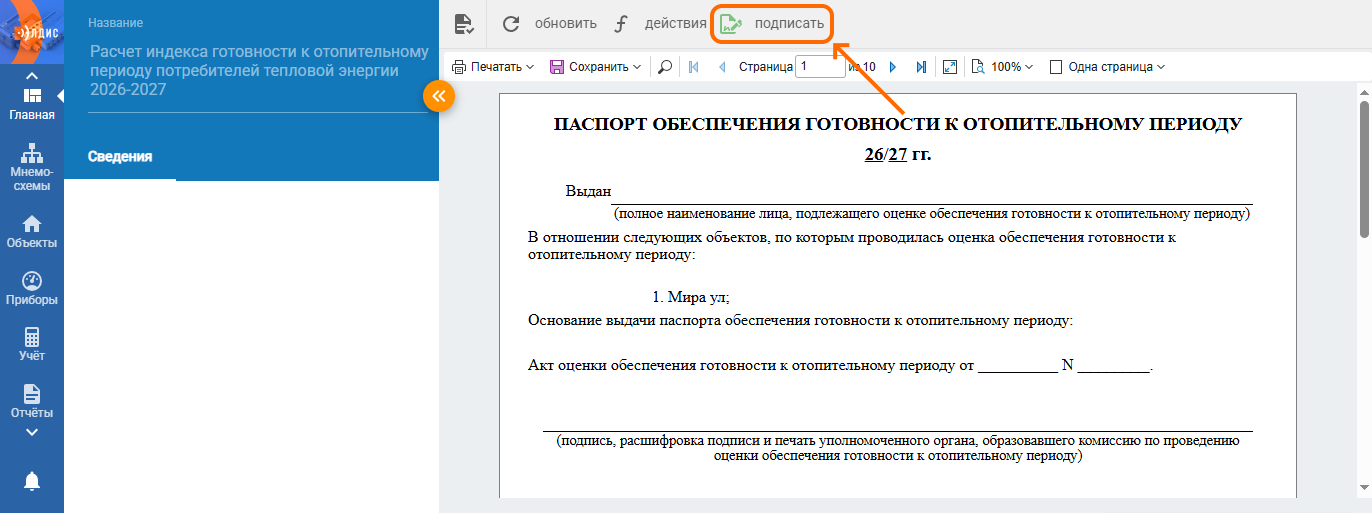Go to previous page of report

tap(722, 67)
